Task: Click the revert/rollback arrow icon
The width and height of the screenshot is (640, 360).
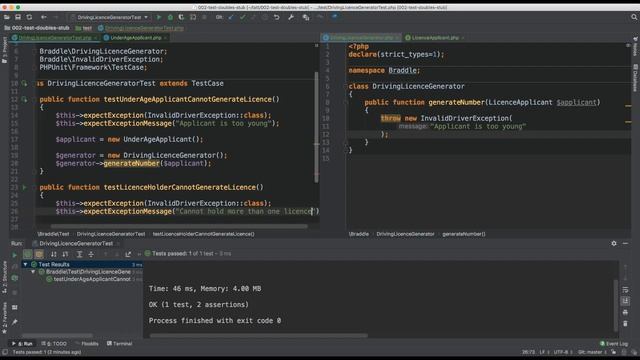Action: click(x=277, y=17)
